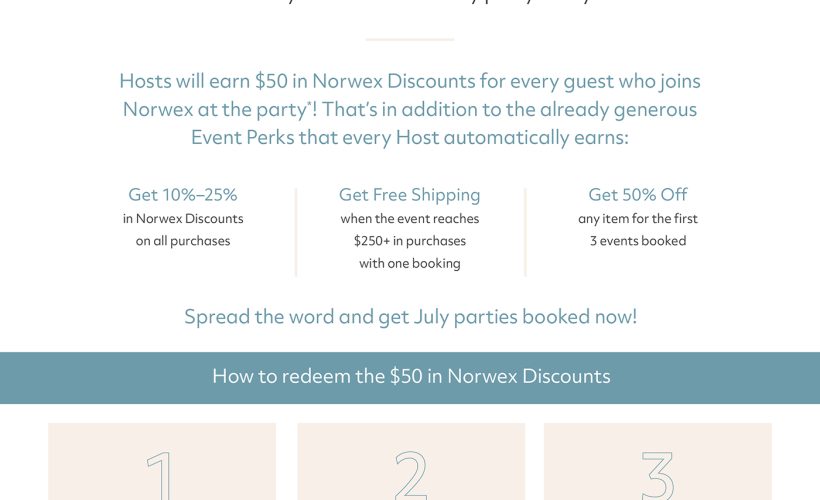Click the step 1 number card
This screenshot has height=500, width=820.
(162, 461)
